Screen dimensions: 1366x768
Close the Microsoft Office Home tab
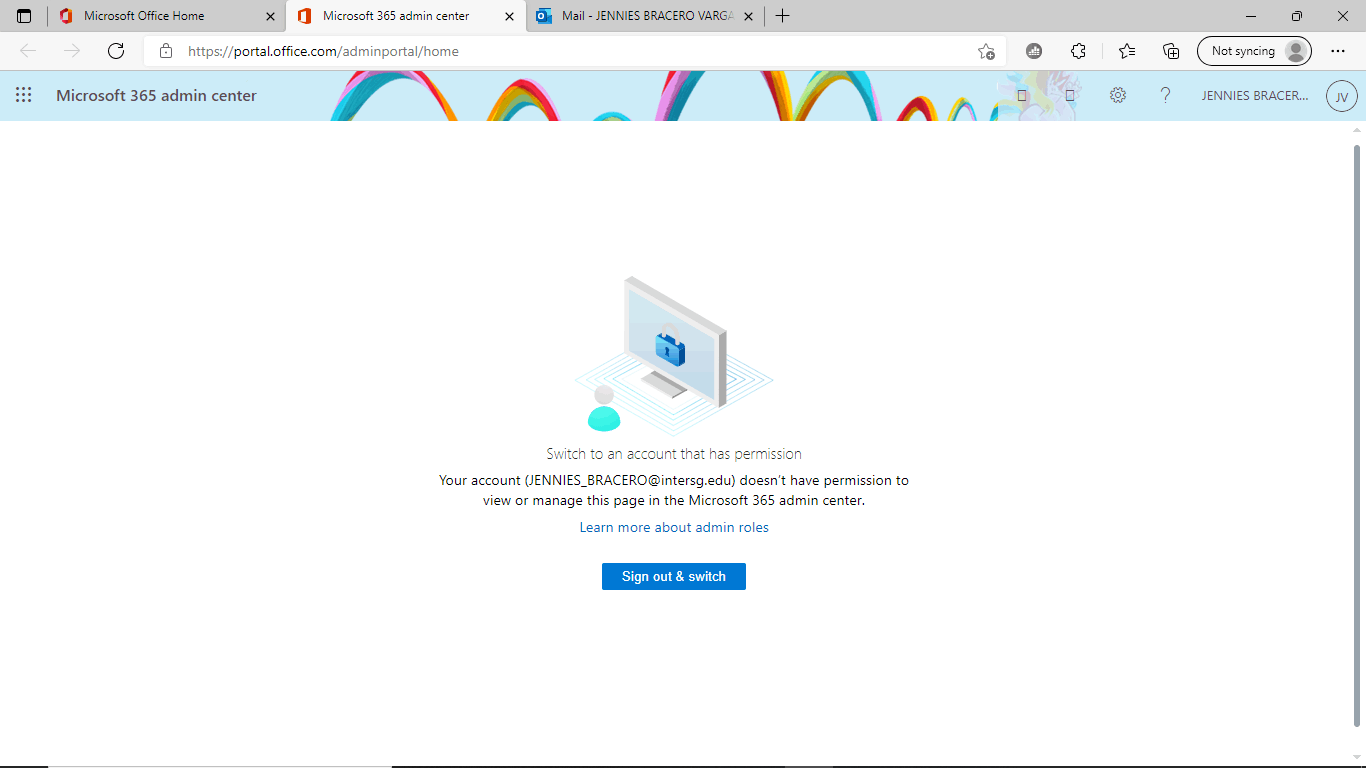coord(270,16)
